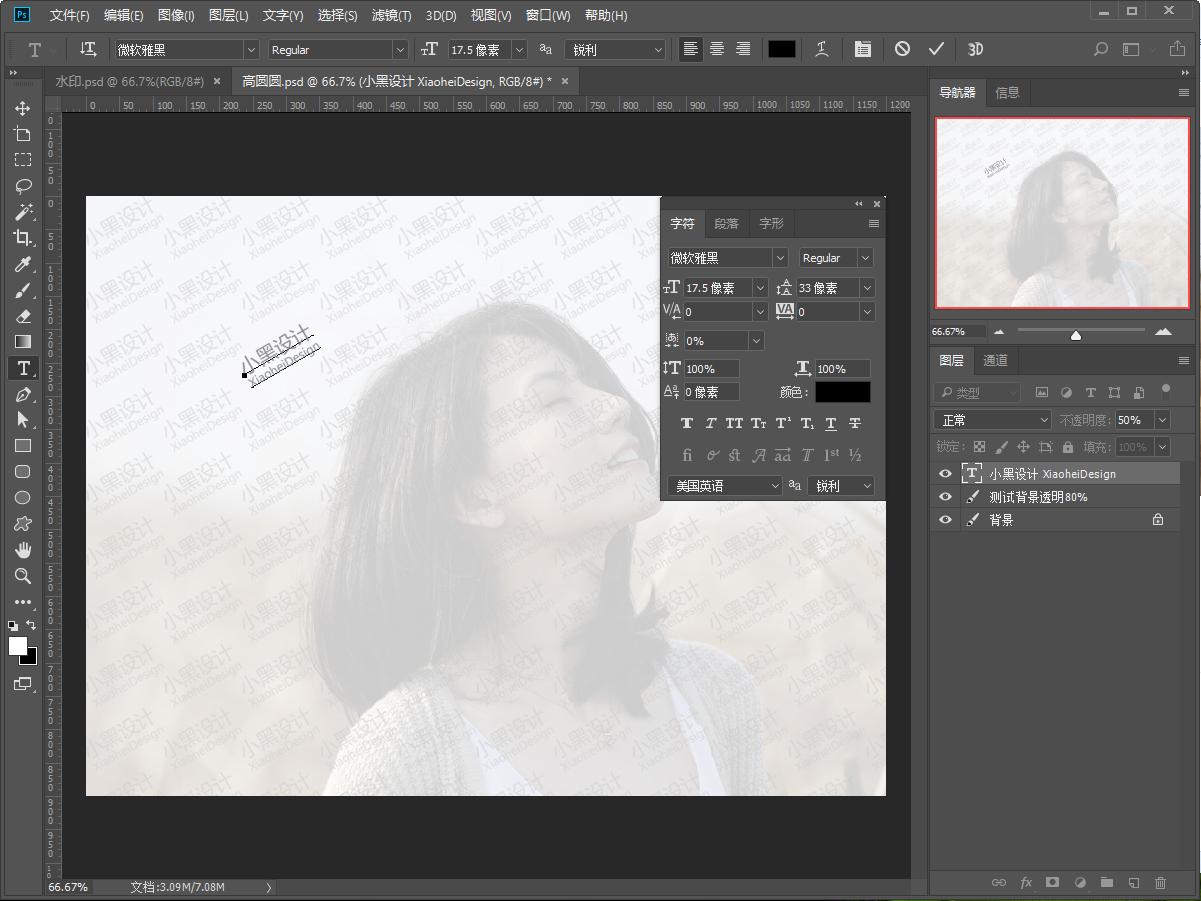The height and width of the screenshot is (901, 1201).
Task: Select the Zoom tool in toolbar
Action: point(22,576)
